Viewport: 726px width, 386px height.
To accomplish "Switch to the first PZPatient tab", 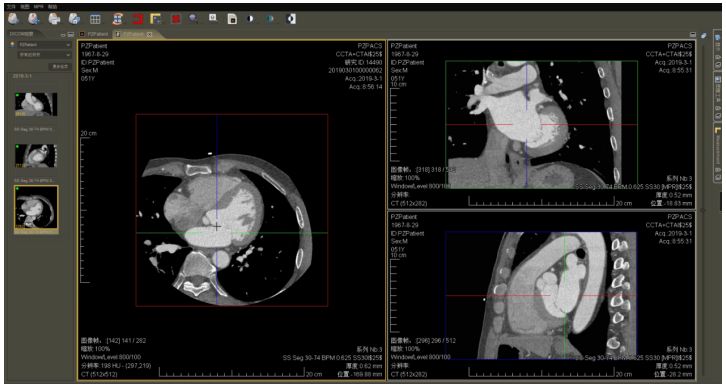I will coord(95,34).
